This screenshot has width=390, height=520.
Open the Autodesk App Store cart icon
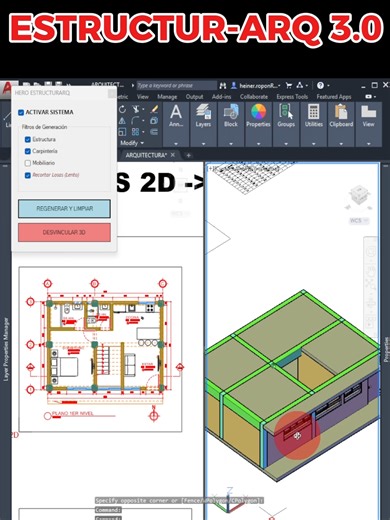tap(289, 86)
